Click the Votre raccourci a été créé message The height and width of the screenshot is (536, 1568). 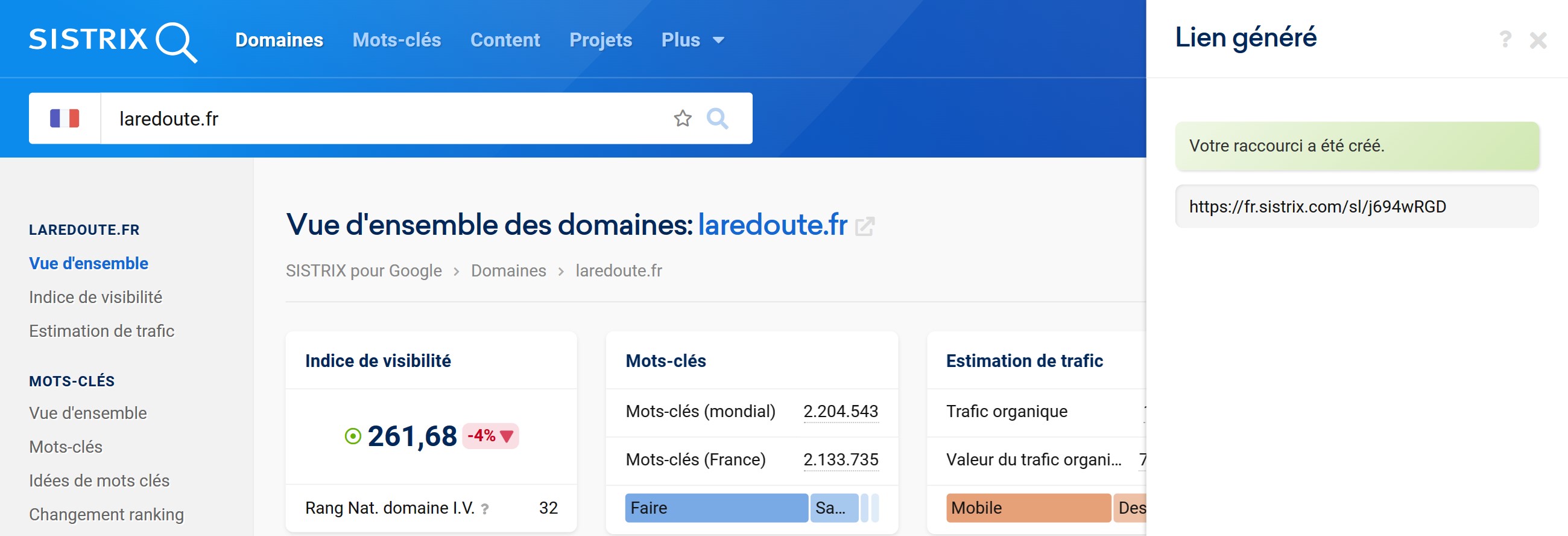click(x=1356, y=145)
